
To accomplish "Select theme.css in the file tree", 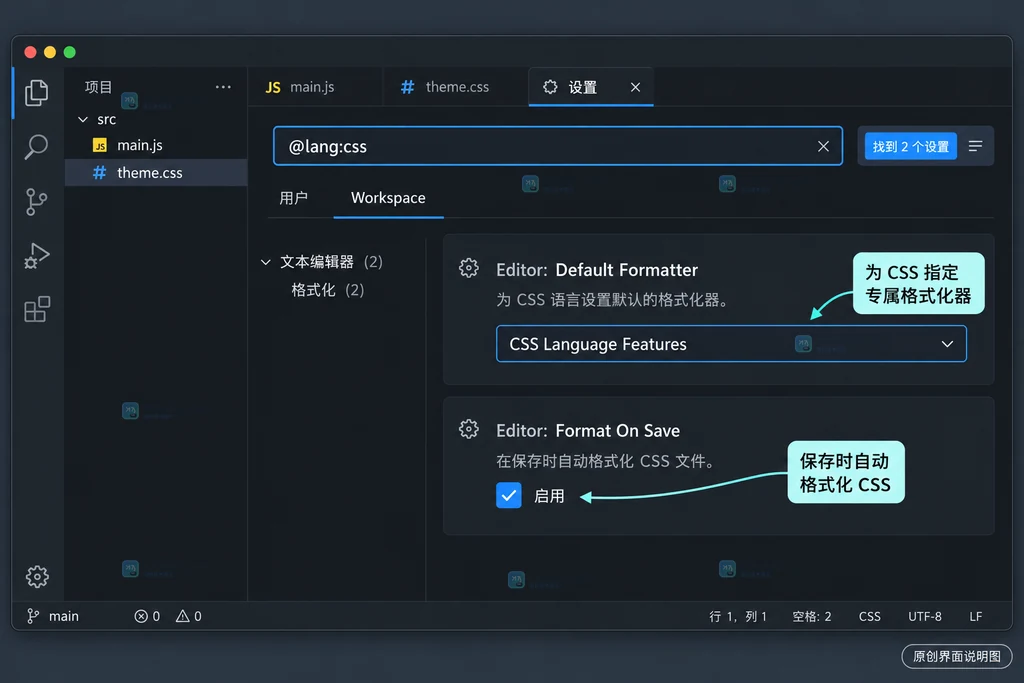I will (x=156, y=172).
